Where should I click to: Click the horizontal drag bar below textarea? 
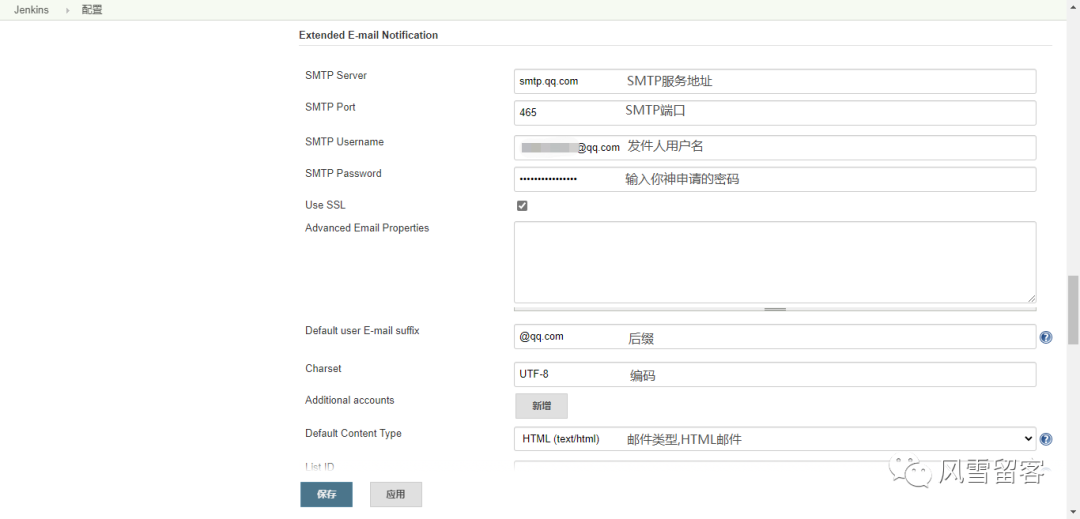[x=775, y=309]
